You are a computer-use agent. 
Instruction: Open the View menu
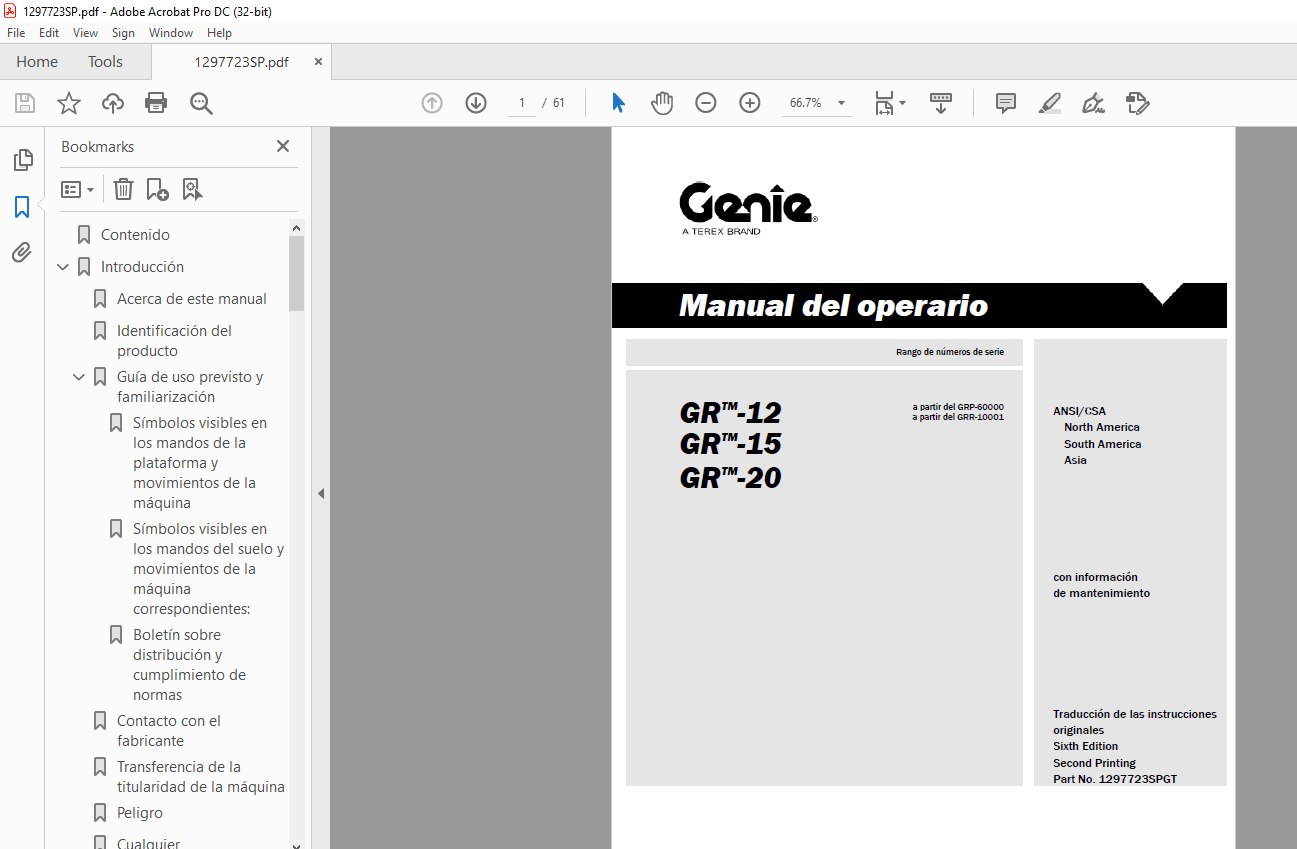[x=85, y=33]
